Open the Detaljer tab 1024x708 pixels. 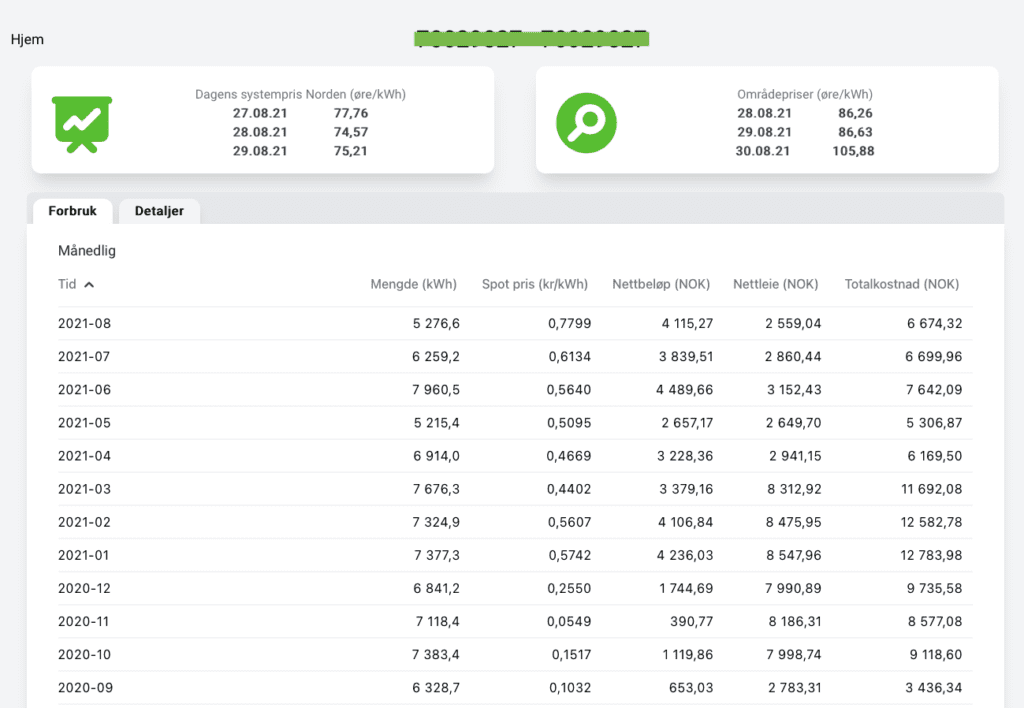click(159, 211)
